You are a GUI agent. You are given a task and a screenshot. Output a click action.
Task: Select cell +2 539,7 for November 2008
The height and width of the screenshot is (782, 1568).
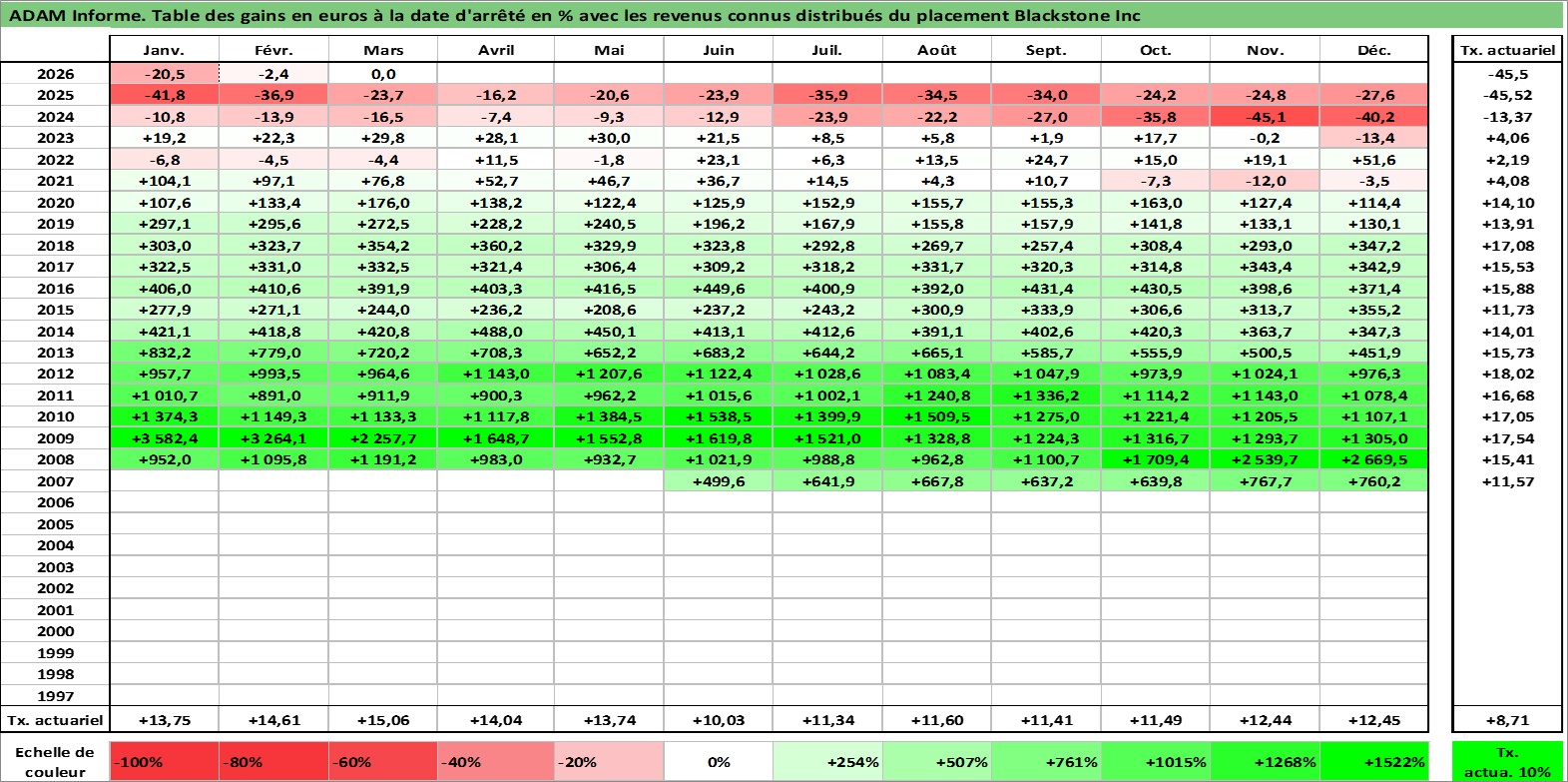click(x=1265, y=459)
